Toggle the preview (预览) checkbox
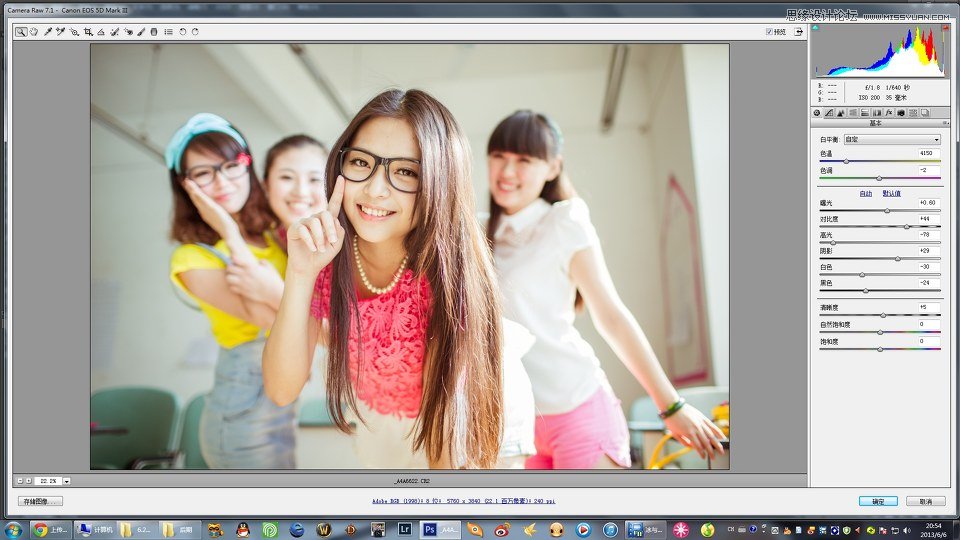The height and width of the screenshot is (540, 960). (x=769, y=32)
